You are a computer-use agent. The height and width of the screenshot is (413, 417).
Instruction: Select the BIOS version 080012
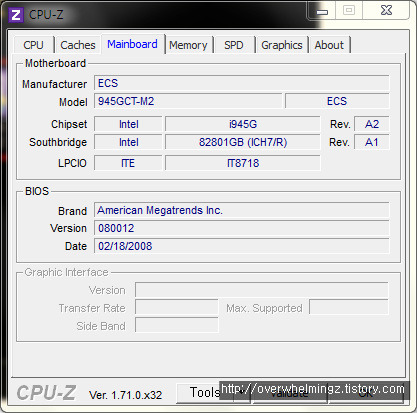pyautogui.click(x=241, y=228)
